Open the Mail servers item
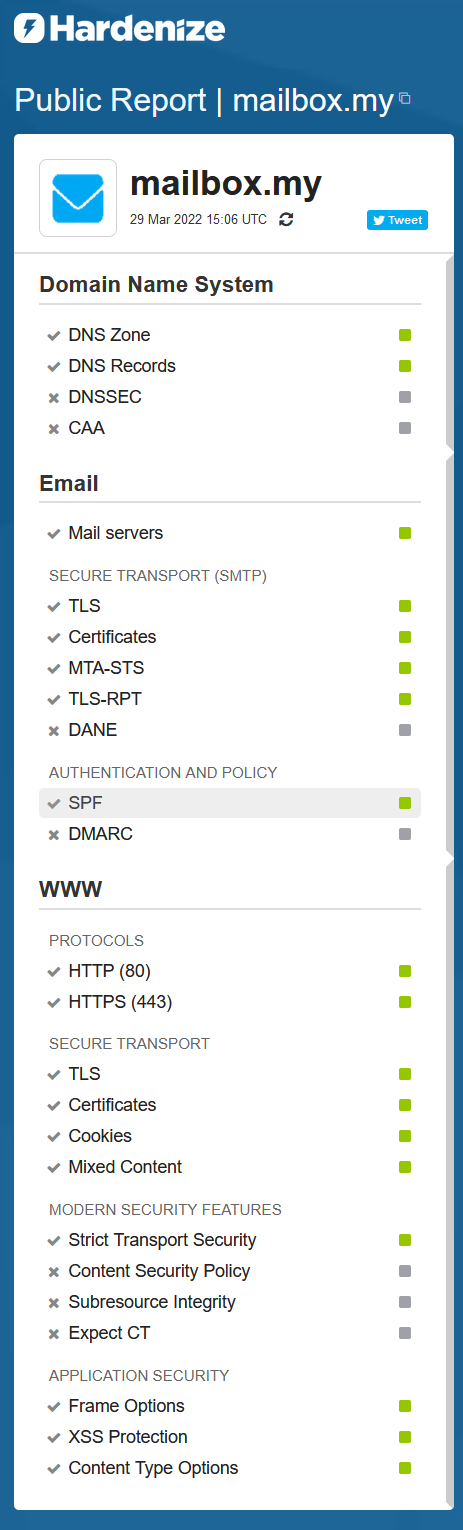Viewport: 463px width, 1530px height. pos(230,533)
